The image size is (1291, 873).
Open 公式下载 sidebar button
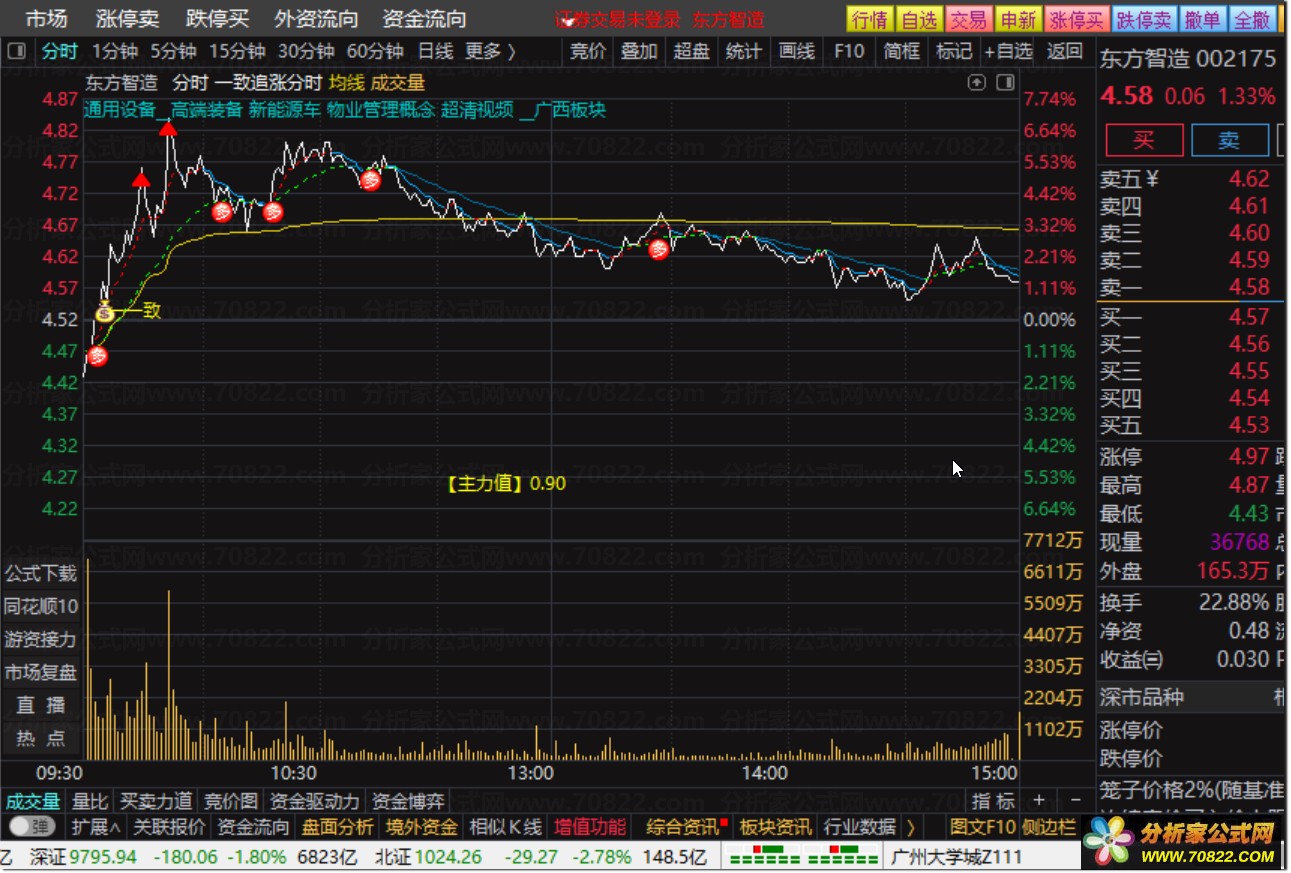point(40,573)
